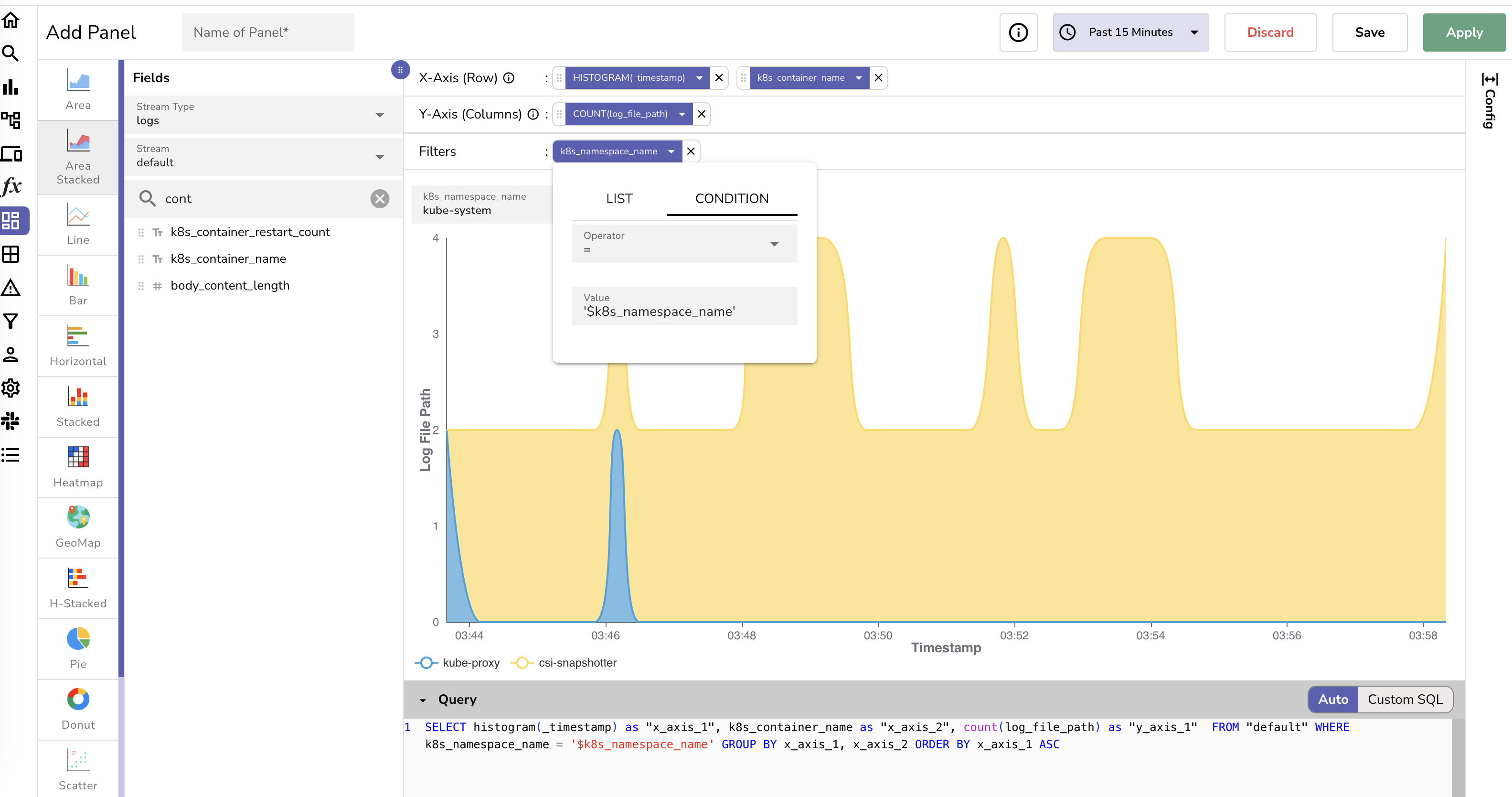Save the panel
Viewport: 1512px width, 797px height.
click(x=1369, y=32)
